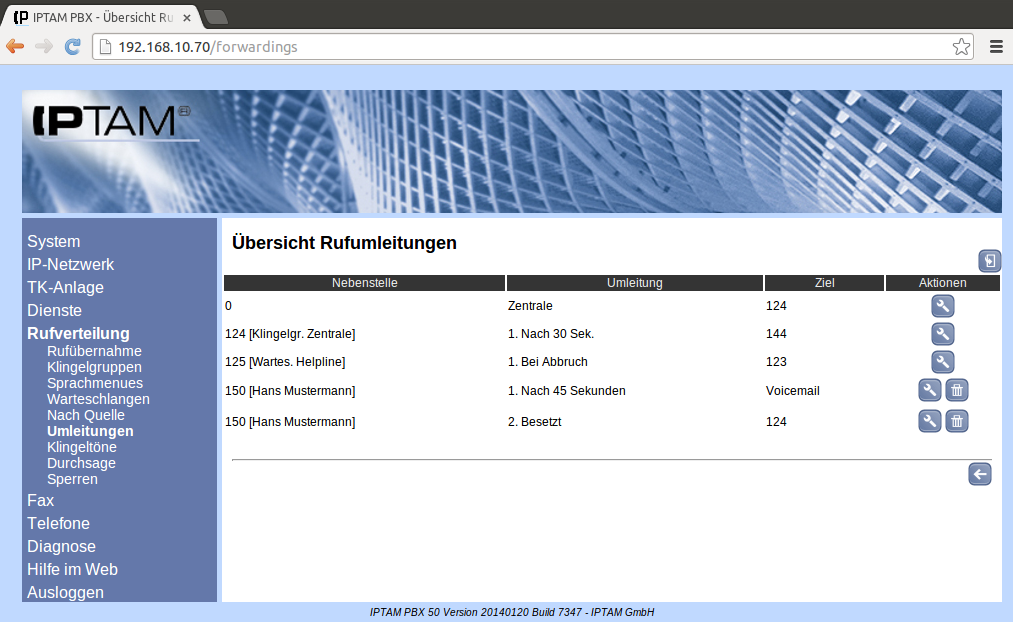Delete Hans Mustermann's Besetzt forwarding rule
The height and width of the screenshot is (622, 1013).
pos(957,422)
